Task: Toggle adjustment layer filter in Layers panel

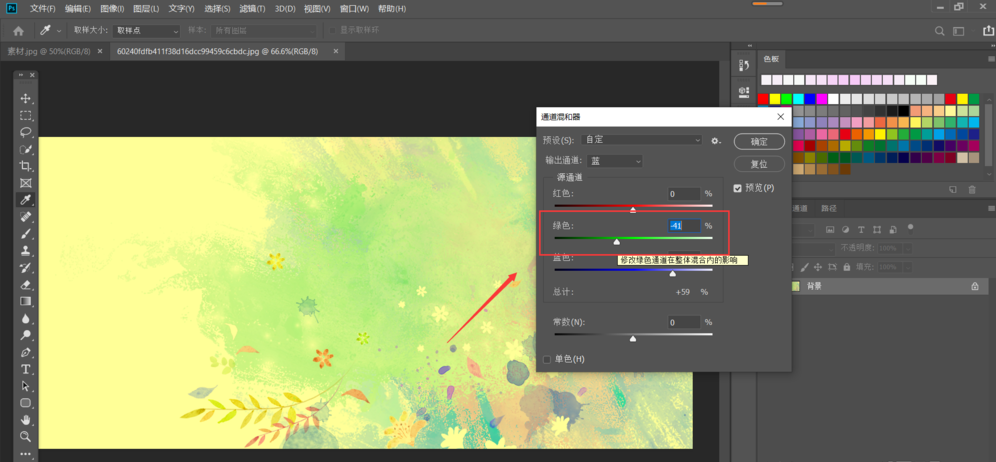Action: 845,229
